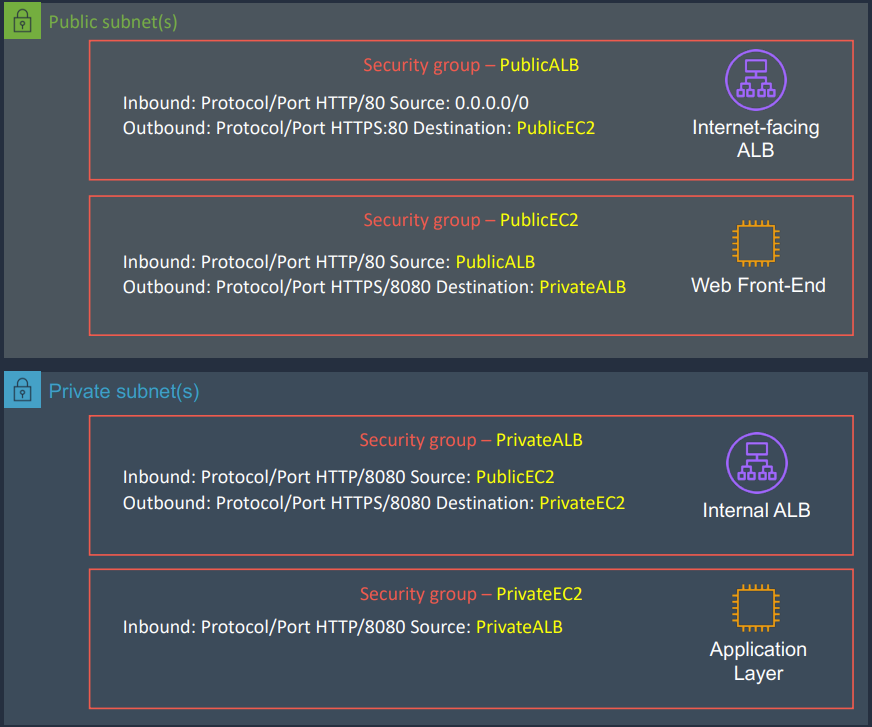
Task: Select the Web Front-End EC2 chip icon
Action: (755, 243)
